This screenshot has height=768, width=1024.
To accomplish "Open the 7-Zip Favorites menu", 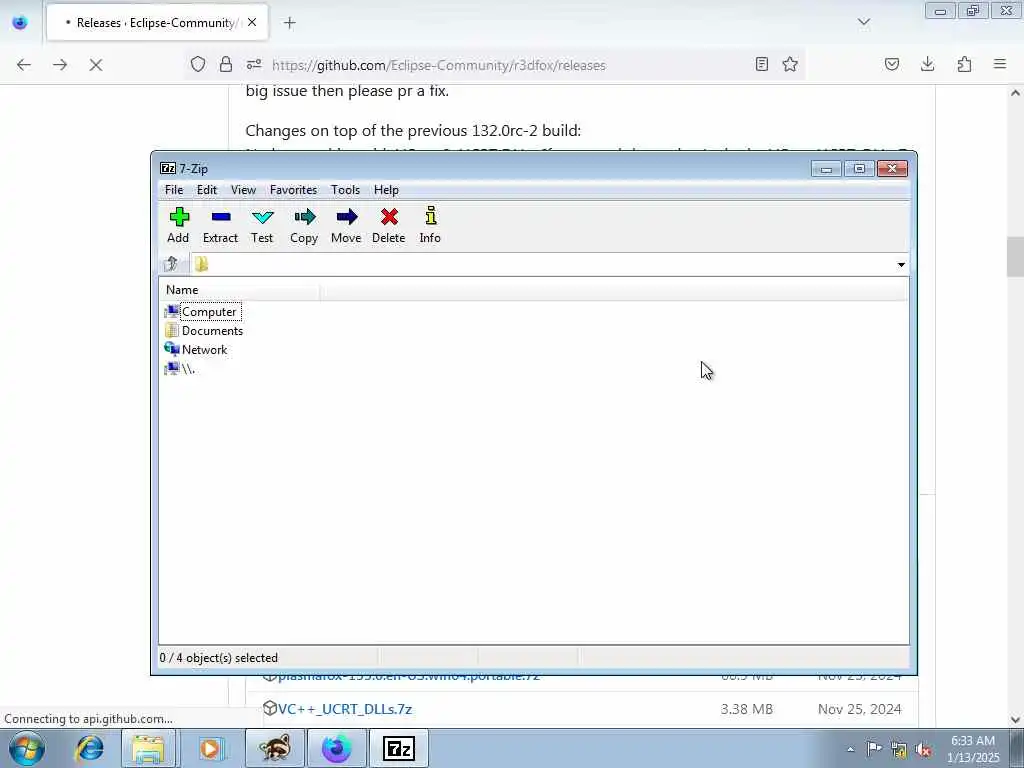I will (293, 189).
